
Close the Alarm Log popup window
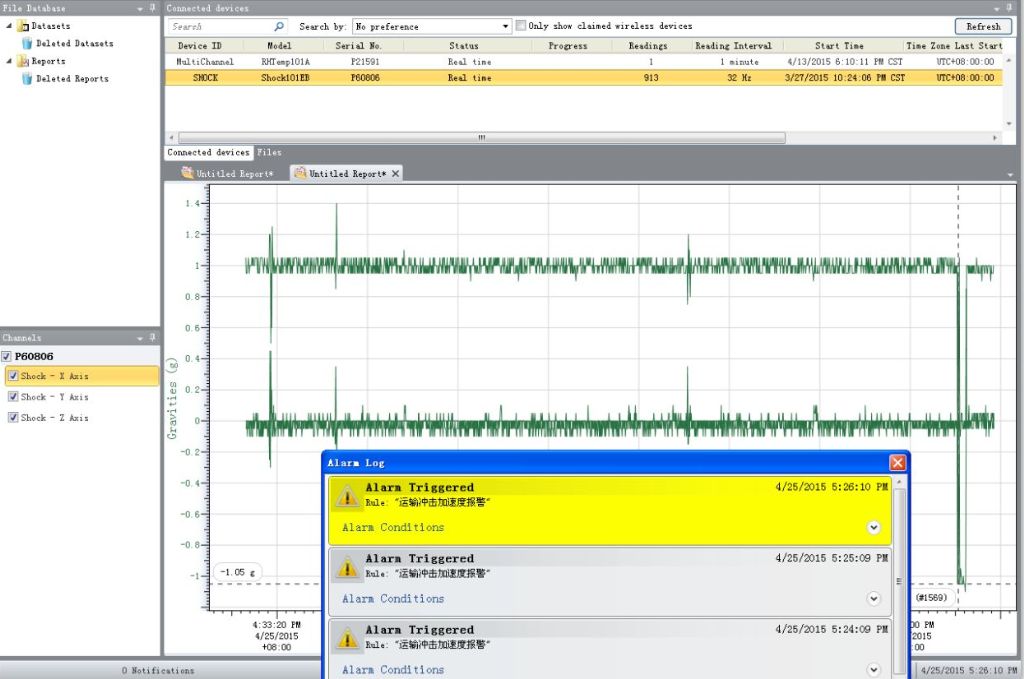coord(897,463)
